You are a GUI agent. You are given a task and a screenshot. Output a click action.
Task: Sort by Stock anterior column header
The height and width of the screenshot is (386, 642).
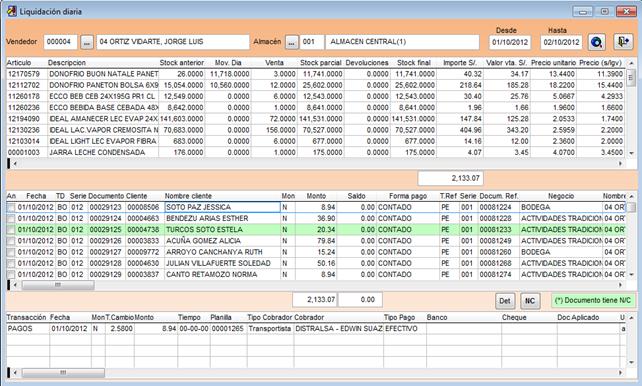coord(181,63)
